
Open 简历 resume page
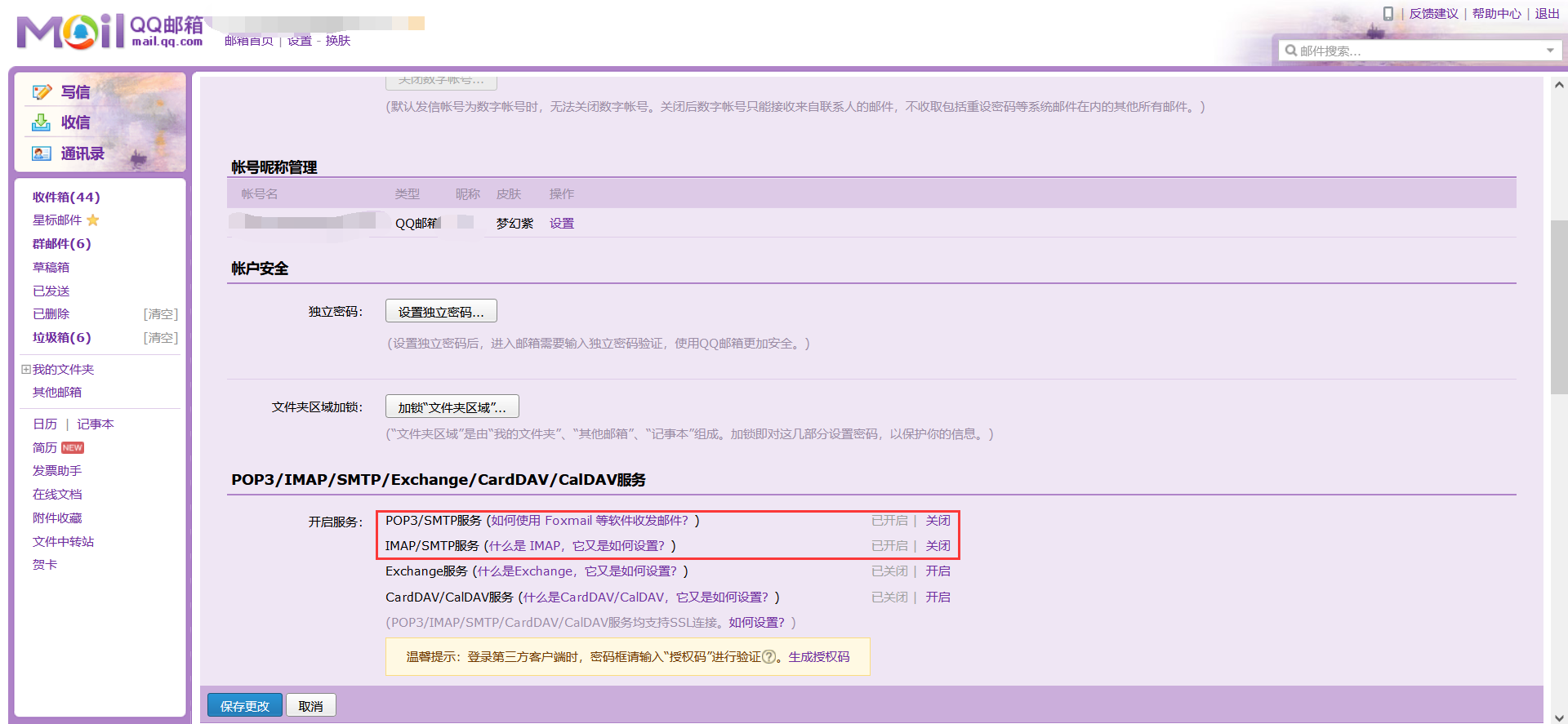[45, 448]
